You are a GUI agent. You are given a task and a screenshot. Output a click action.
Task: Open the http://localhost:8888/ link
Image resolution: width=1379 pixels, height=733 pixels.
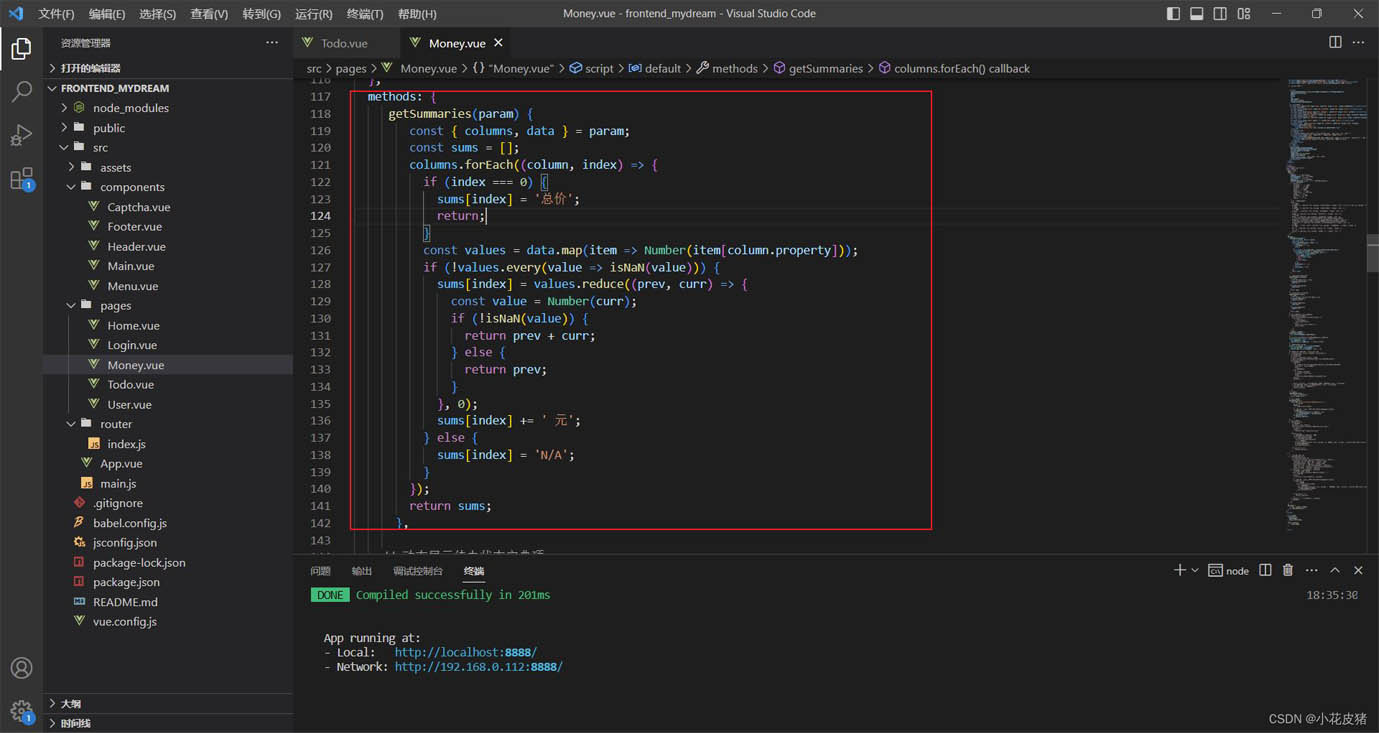(465, 652)
